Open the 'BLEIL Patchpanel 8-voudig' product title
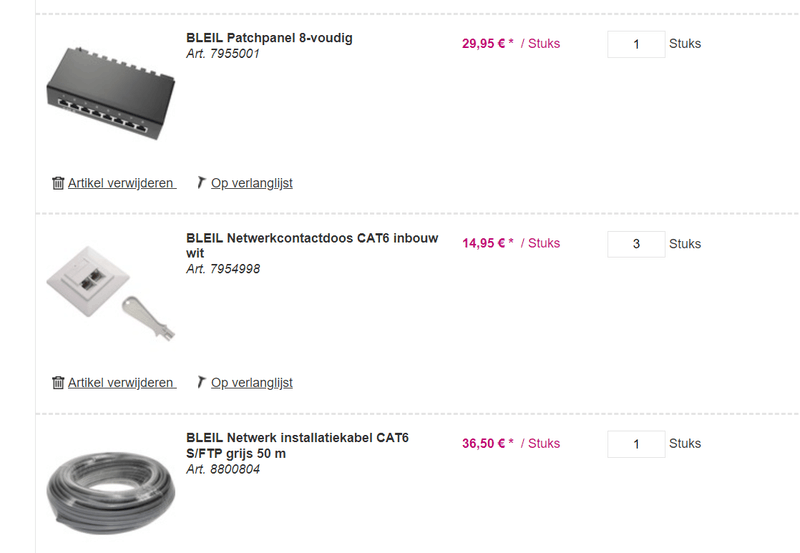The image size is (800, 553). pos(269,38)
